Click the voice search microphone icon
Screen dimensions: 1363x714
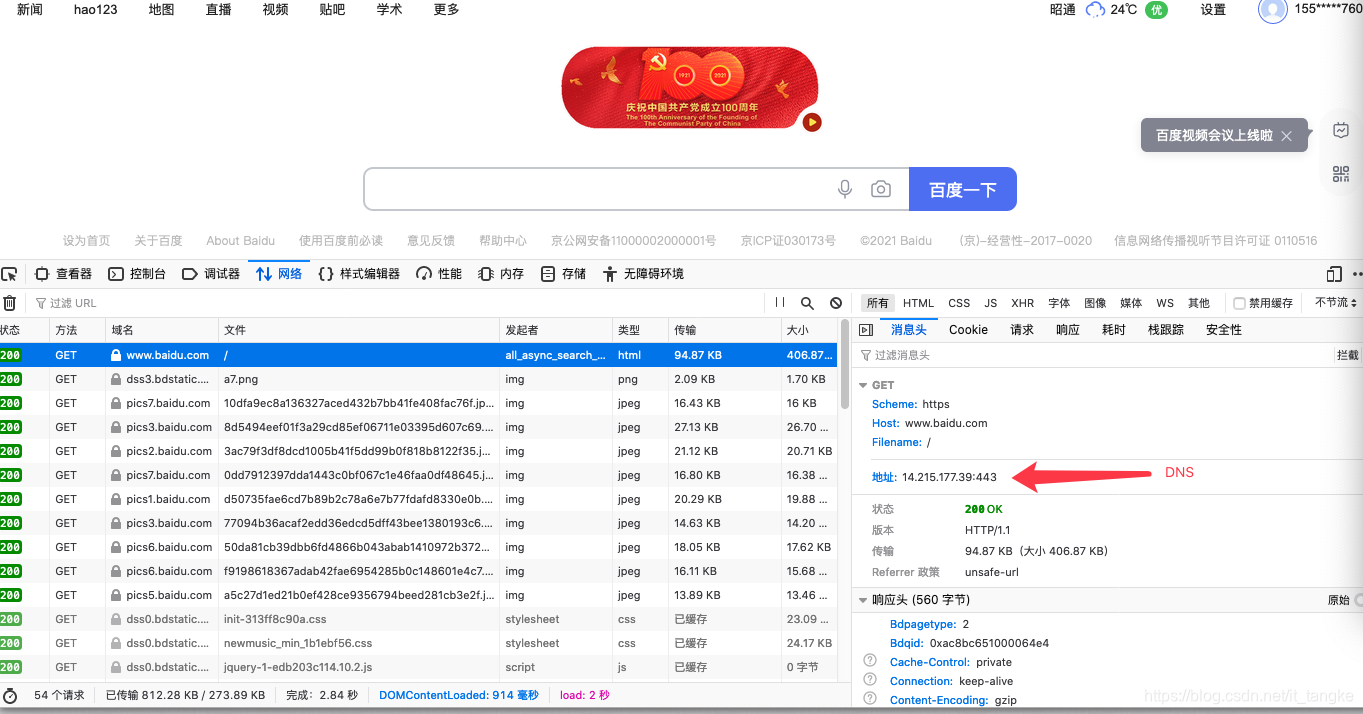point(845,189)
